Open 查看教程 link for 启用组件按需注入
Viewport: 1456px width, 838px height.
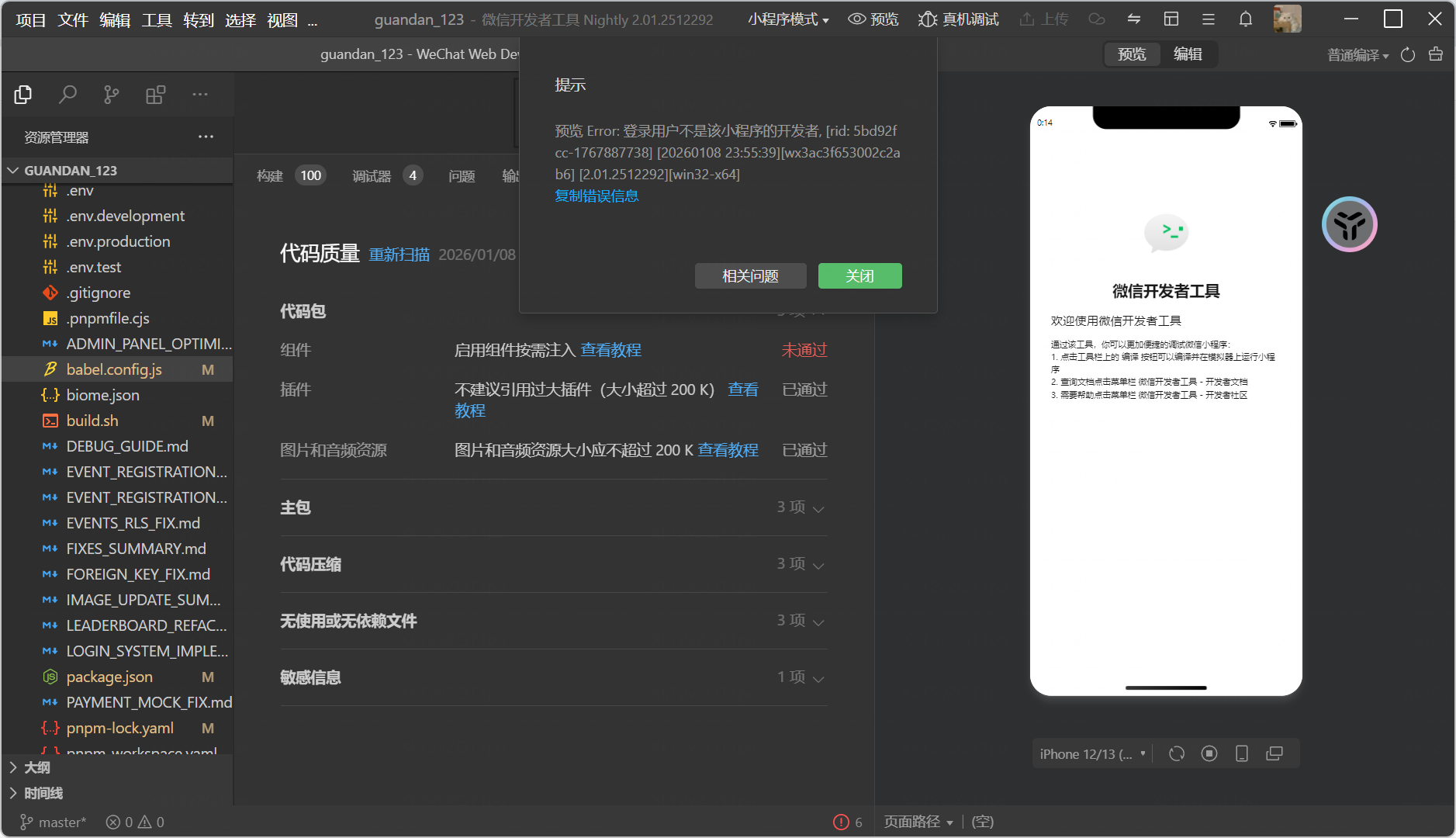(x=611, y=350)
